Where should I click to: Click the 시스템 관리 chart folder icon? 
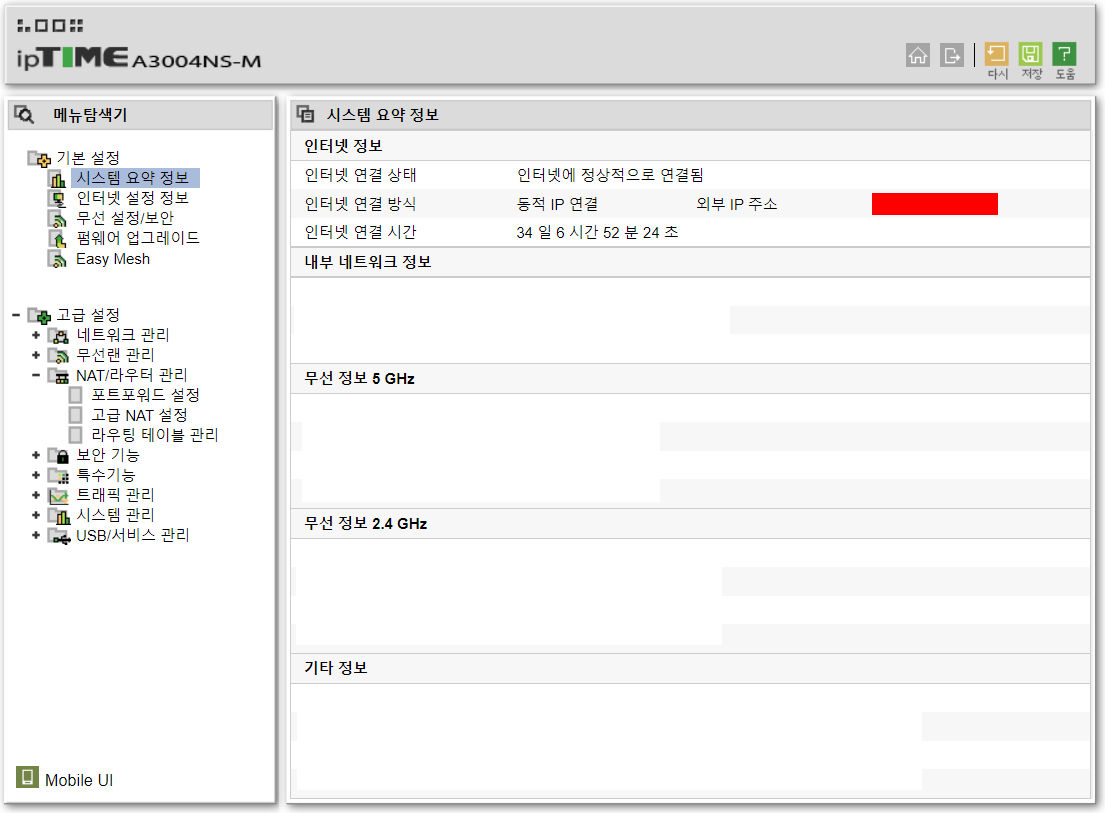(58, 516)
